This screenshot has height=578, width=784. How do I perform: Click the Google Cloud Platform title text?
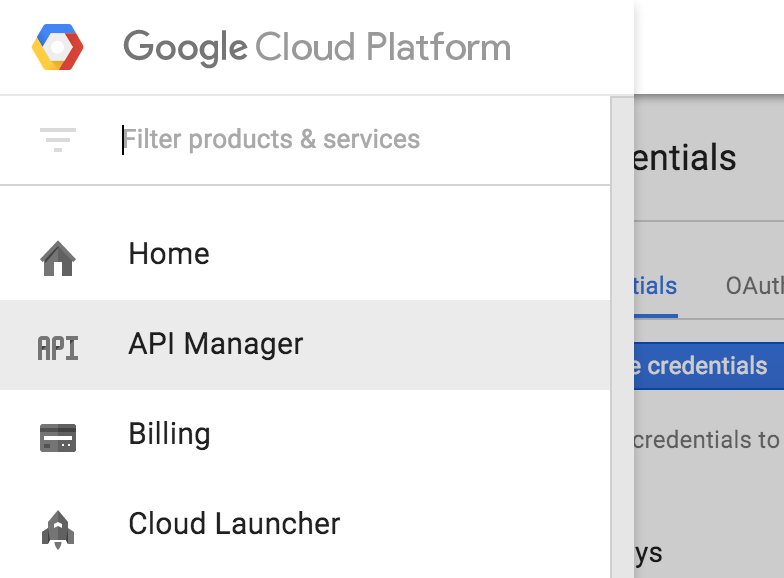317,48
